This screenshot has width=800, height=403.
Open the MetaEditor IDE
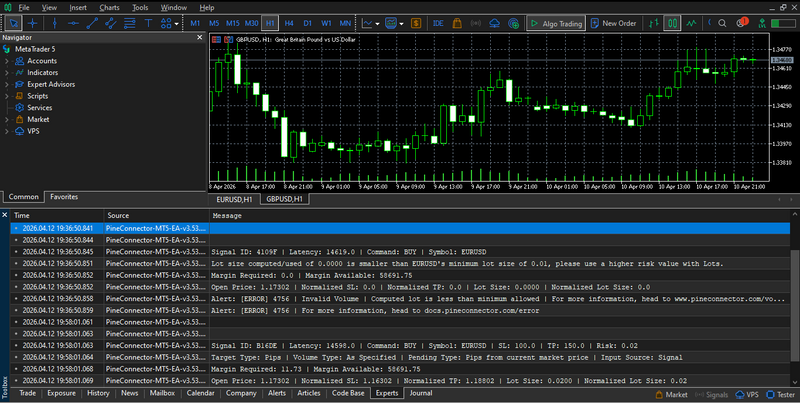click(438, 23)
